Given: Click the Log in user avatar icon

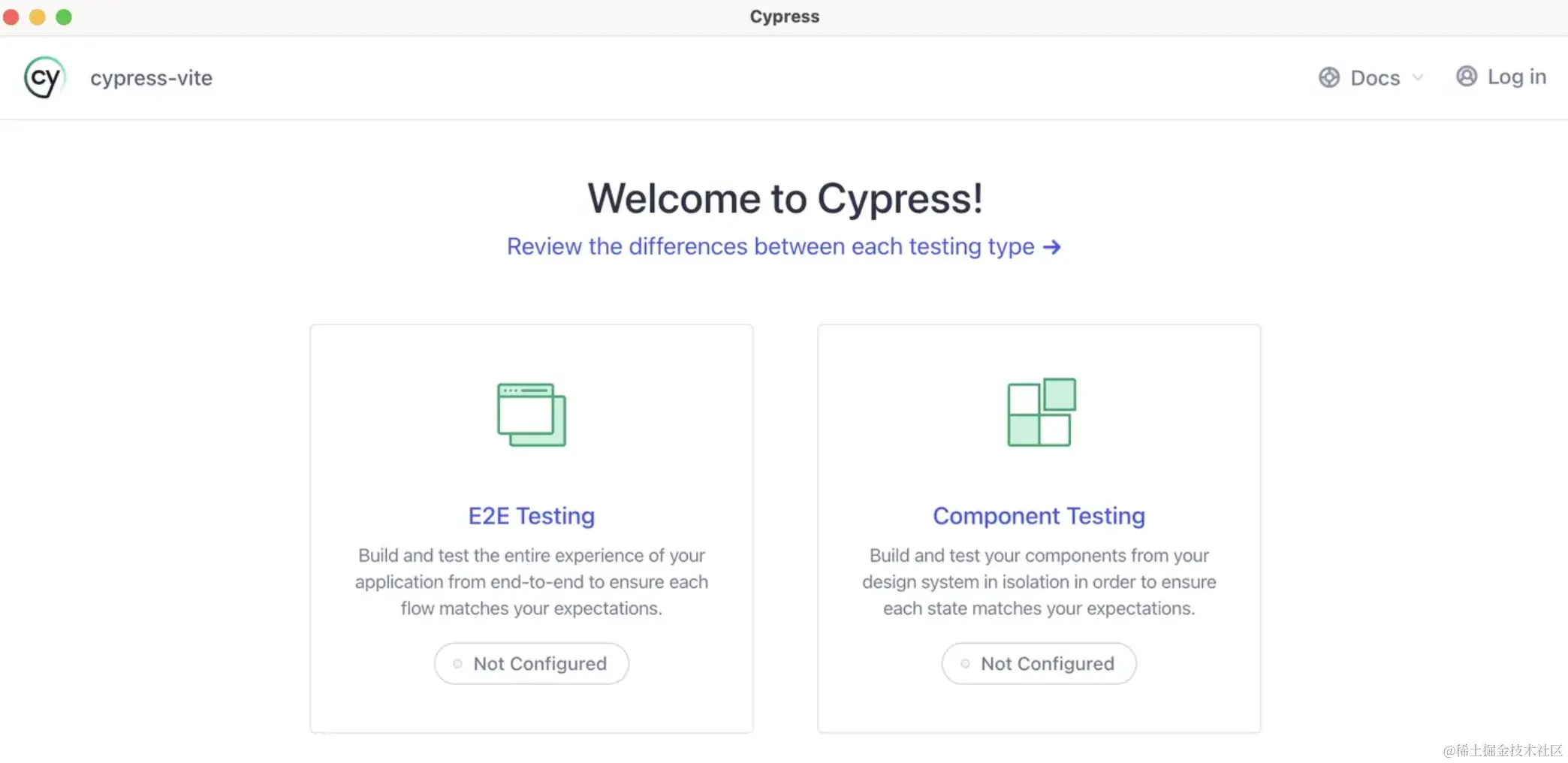Looking at the screenshot, I should (x=1467, y=77).
